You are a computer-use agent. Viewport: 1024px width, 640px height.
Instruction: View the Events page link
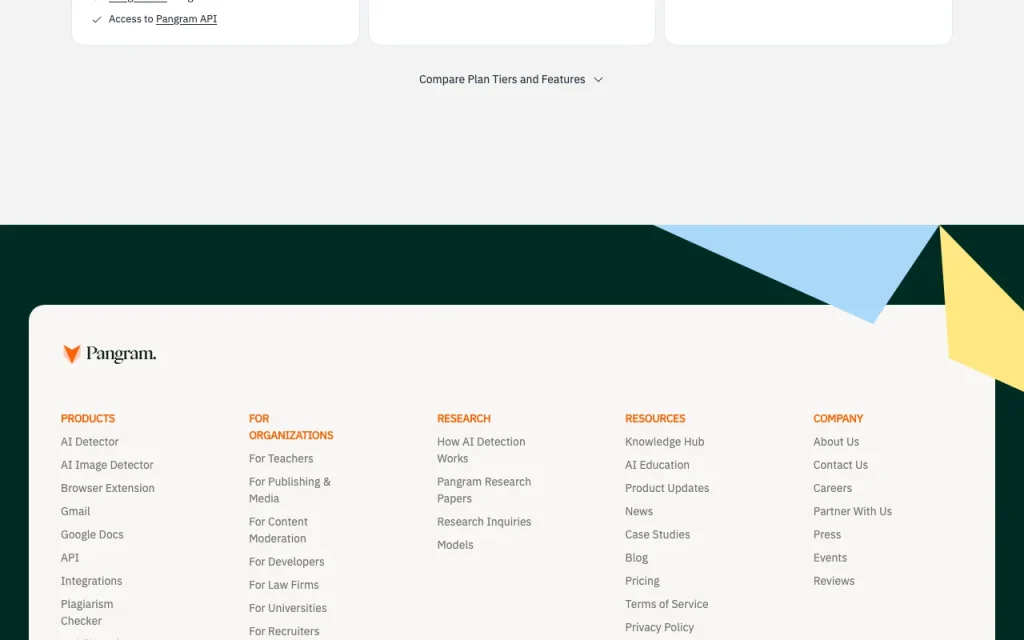pyautogui.click(x=830, y=558)
